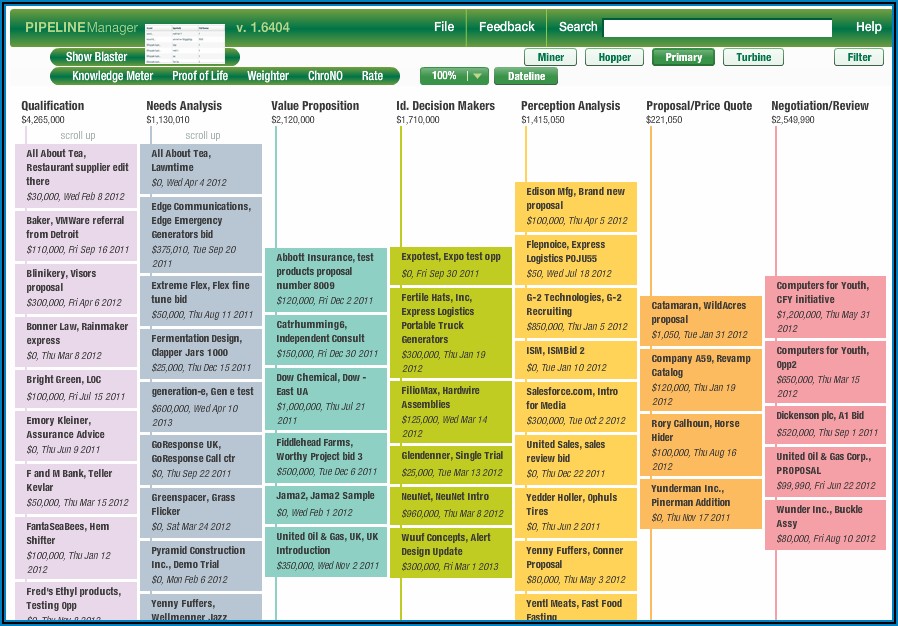898x626 pixels.
Task: Open the Dow Chemical, Dow - East UA card
Action: coord(325,399)
